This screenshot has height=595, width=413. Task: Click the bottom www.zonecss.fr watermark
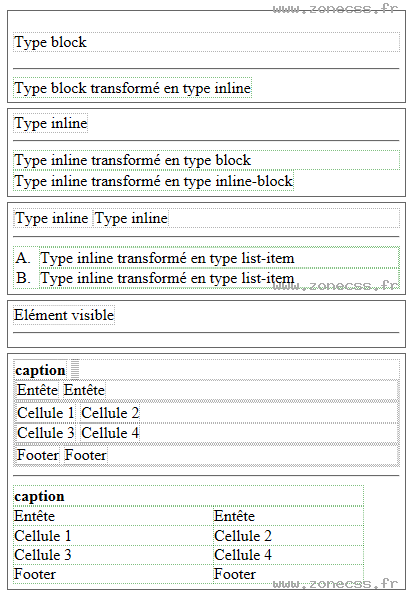[x=336, y=583]
